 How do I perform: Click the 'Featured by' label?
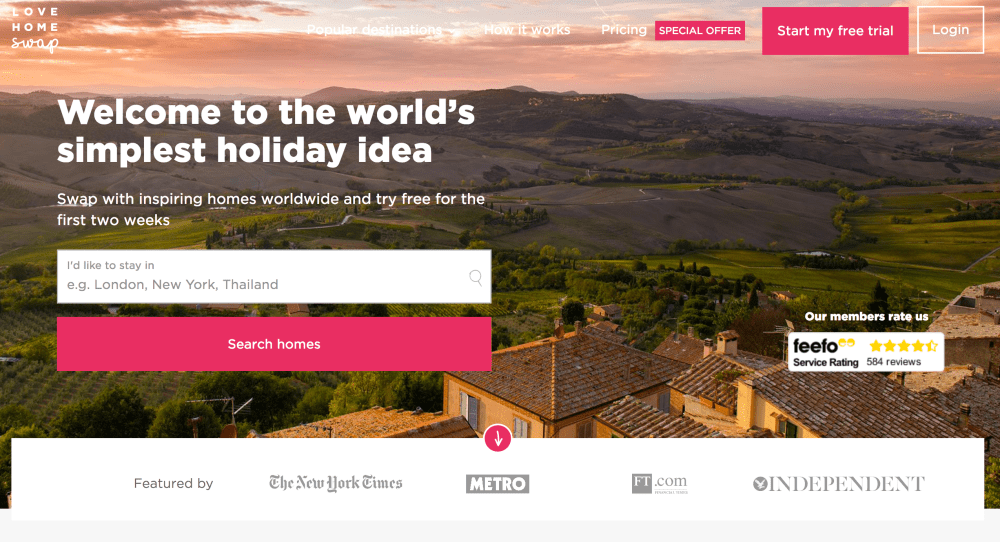[x=173, y=483]
